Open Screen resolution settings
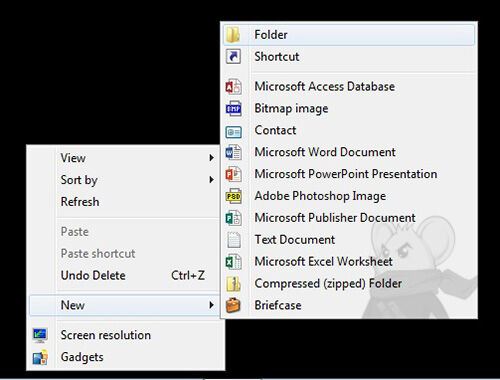 point(125,335)
